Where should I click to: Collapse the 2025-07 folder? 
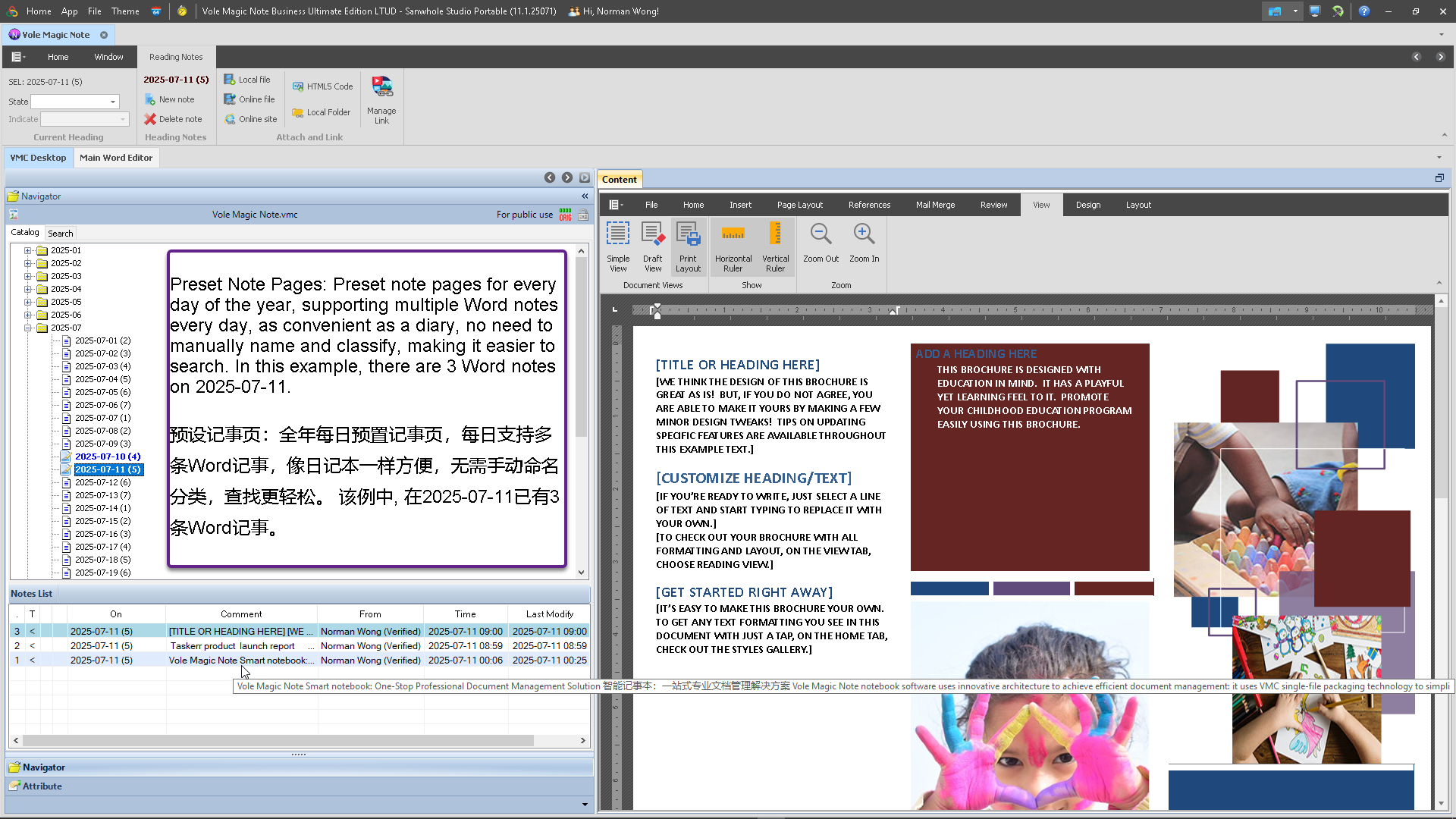pos(28,328)
